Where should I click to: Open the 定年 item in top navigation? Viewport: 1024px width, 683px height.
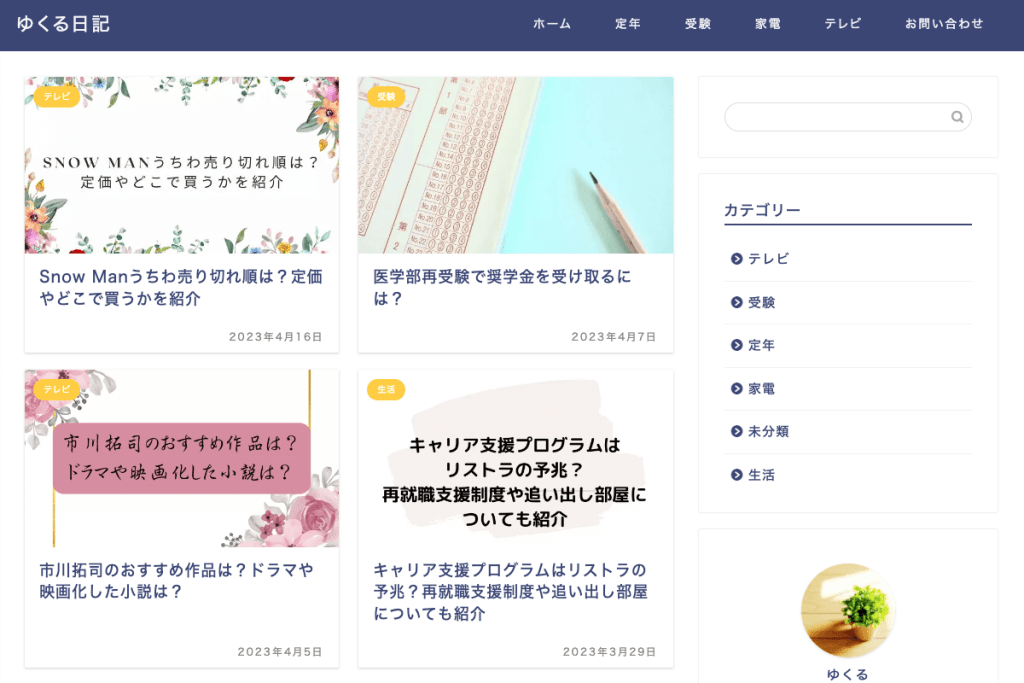pos(628,24)
